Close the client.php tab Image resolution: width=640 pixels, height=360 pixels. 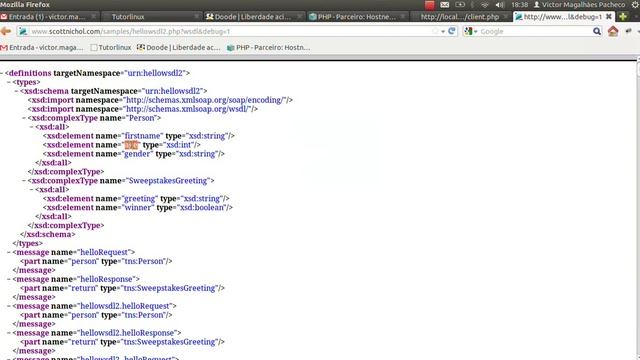(505, 17)
